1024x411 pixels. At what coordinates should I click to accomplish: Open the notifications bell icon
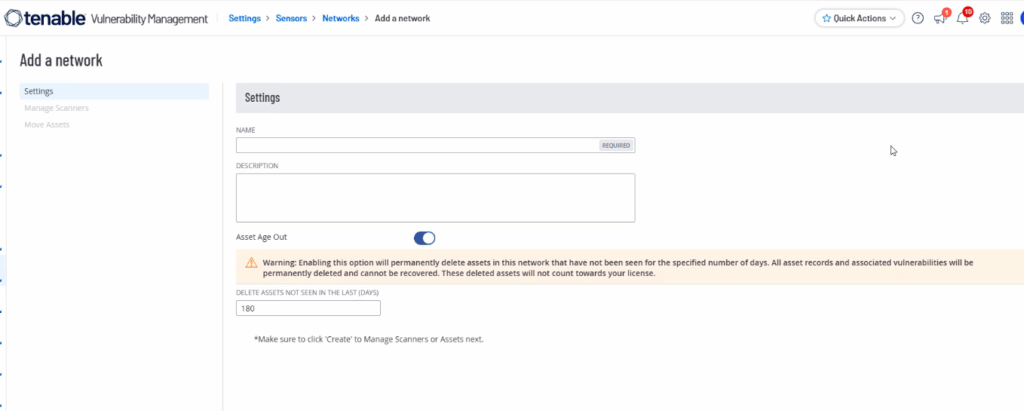pyautogui.click(x=962, y=18)
